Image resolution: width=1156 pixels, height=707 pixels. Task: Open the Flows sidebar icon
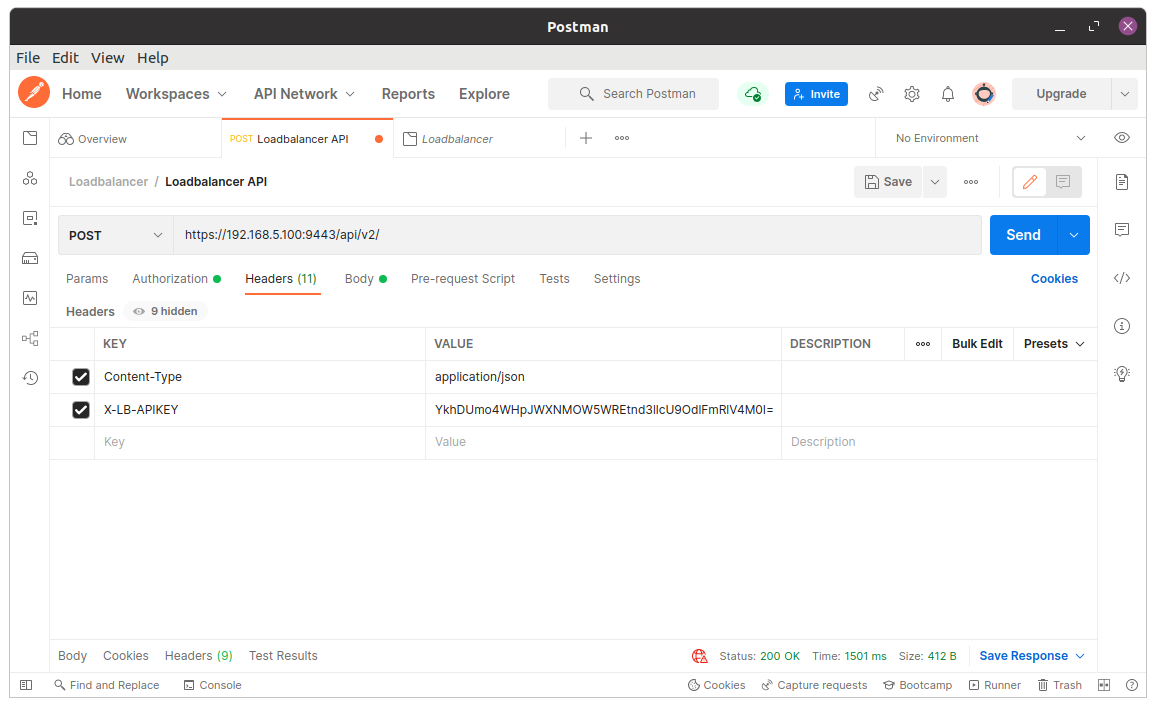tap(30, 338)
